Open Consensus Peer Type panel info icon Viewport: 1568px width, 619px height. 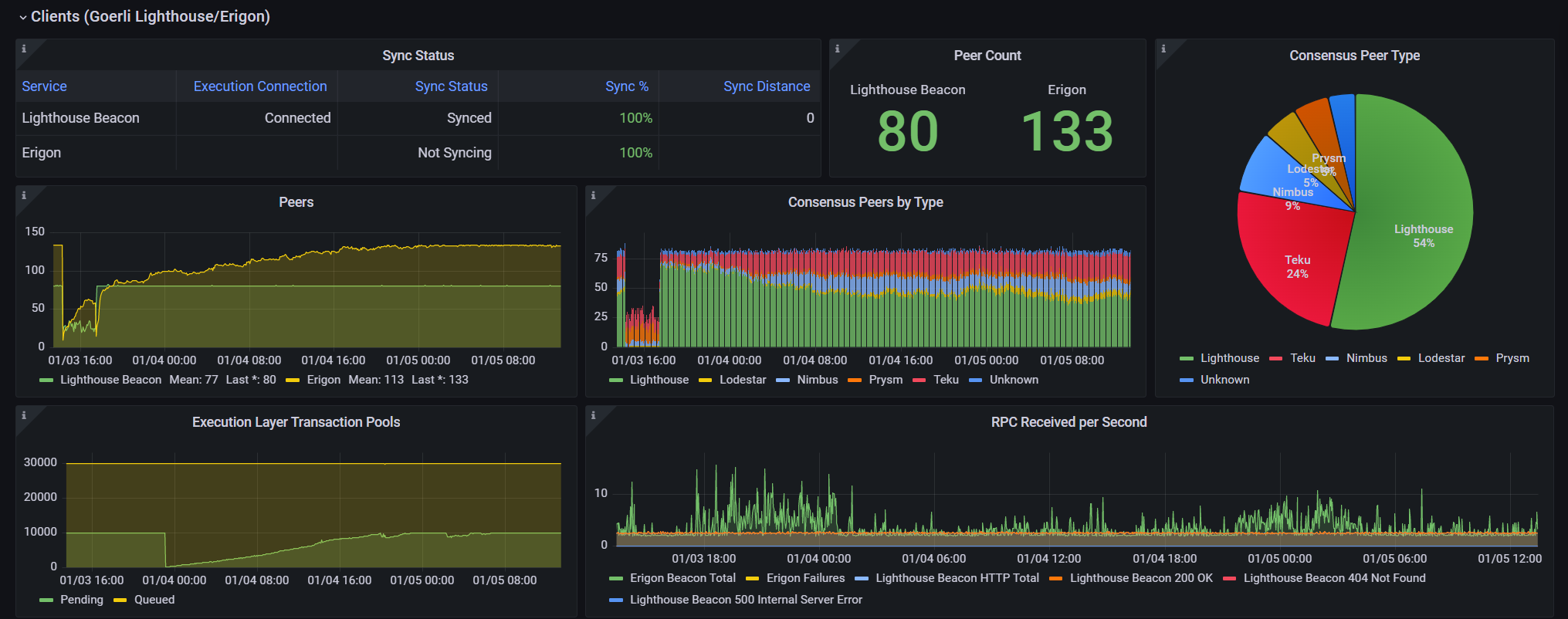click(1163, 49)
